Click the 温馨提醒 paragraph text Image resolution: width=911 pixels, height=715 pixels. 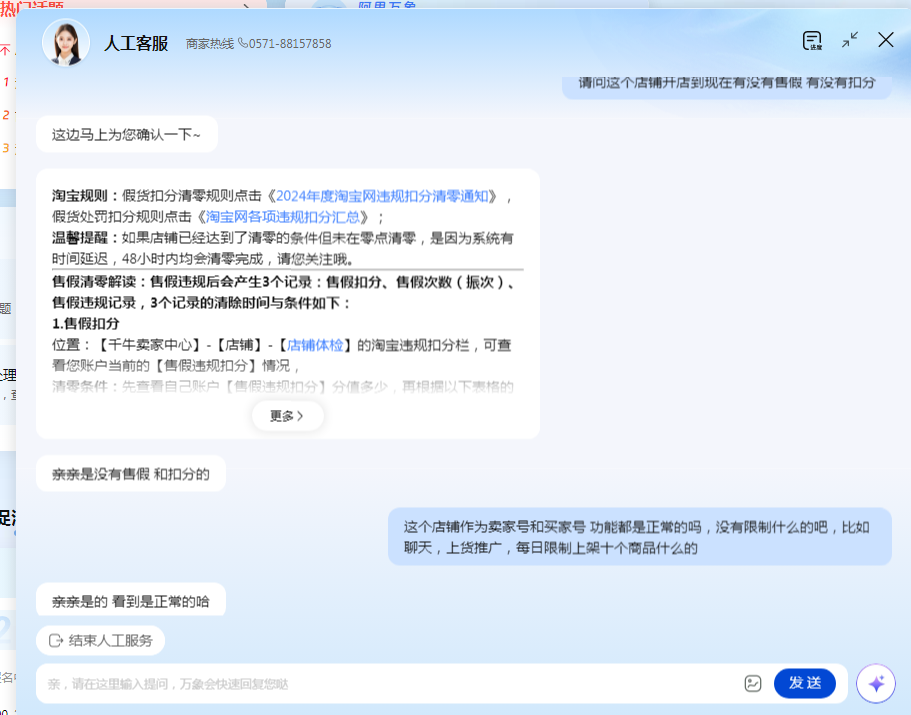[x=283, y=249]
